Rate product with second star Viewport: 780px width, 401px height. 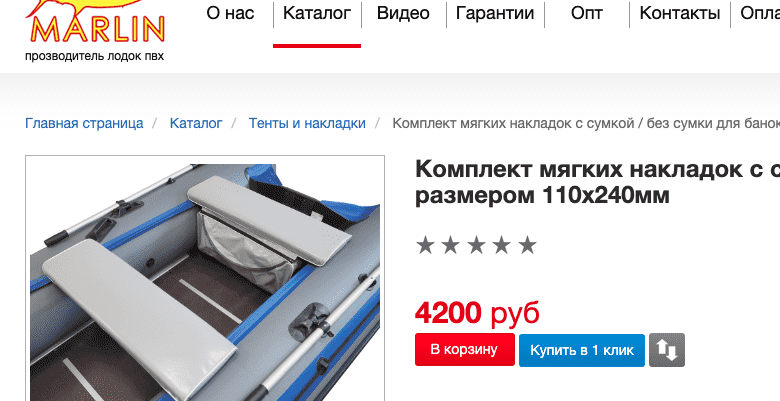click(451, 245)
